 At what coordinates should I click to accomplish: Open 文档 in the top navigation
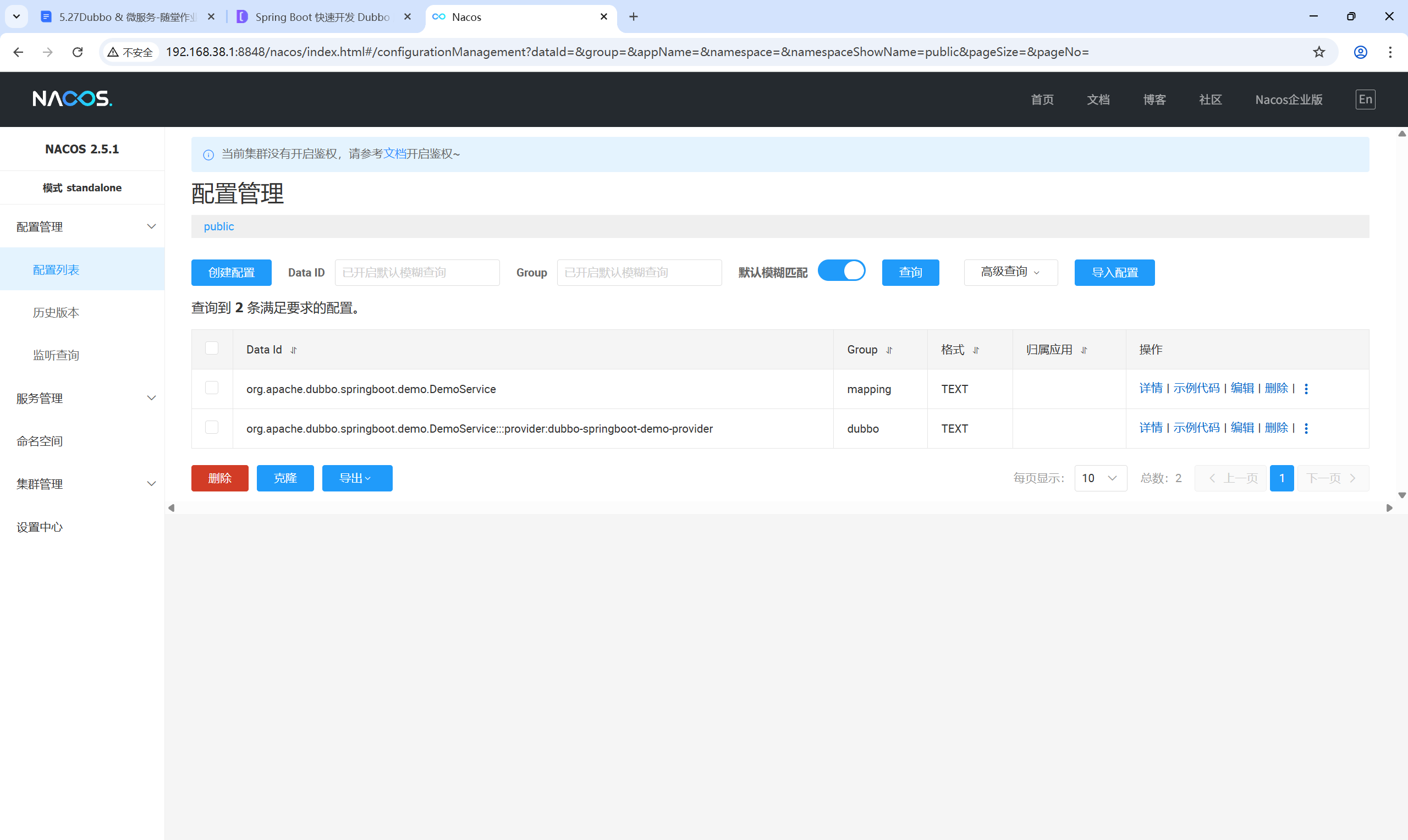[x=1098, y=100]
